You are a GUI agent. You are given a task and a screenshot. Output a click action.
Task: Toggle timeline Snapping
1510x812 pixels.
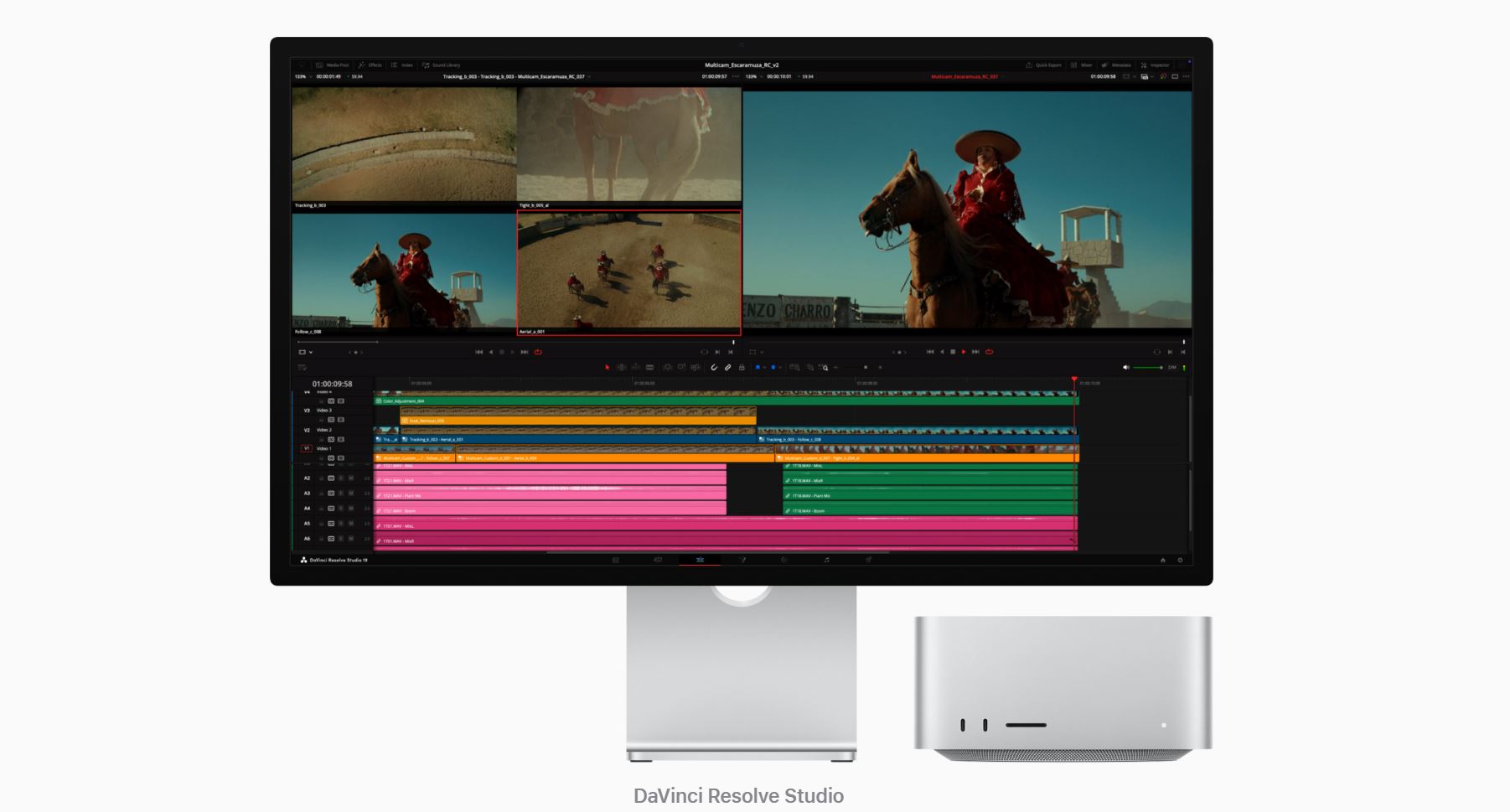pyautogui.click(x=714, y=367)
